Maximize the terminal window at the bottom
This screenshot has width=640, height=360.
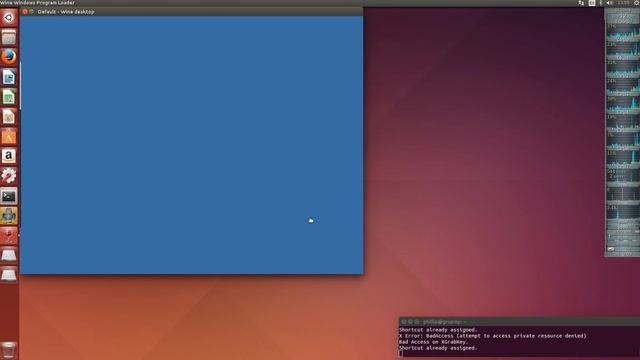[x=417, y=322]
